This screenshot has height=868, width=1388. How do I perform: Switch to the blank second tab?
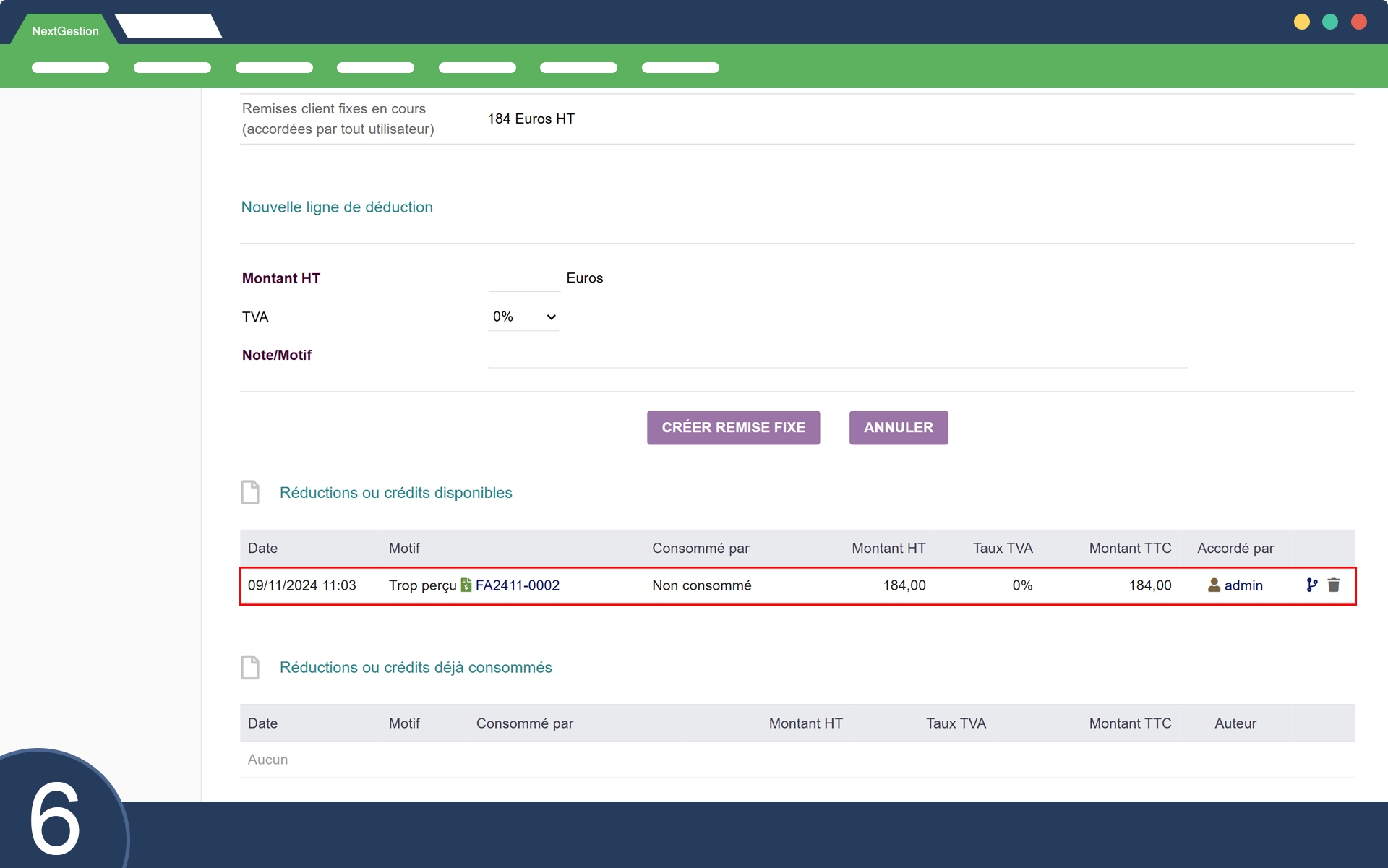pyautogui.click(x=168, y=27)
